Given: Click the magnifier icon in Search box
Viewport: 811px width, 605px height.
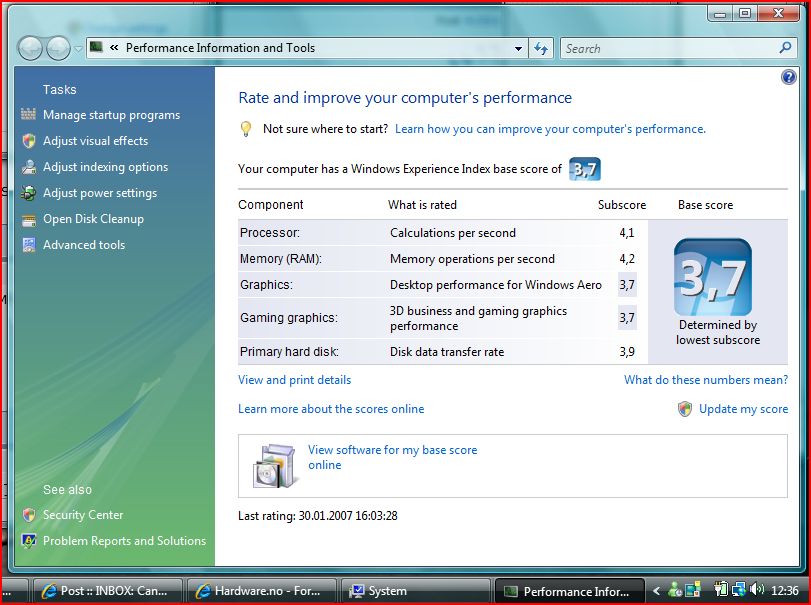Looking at the screenshot, I should click(785, 48).
